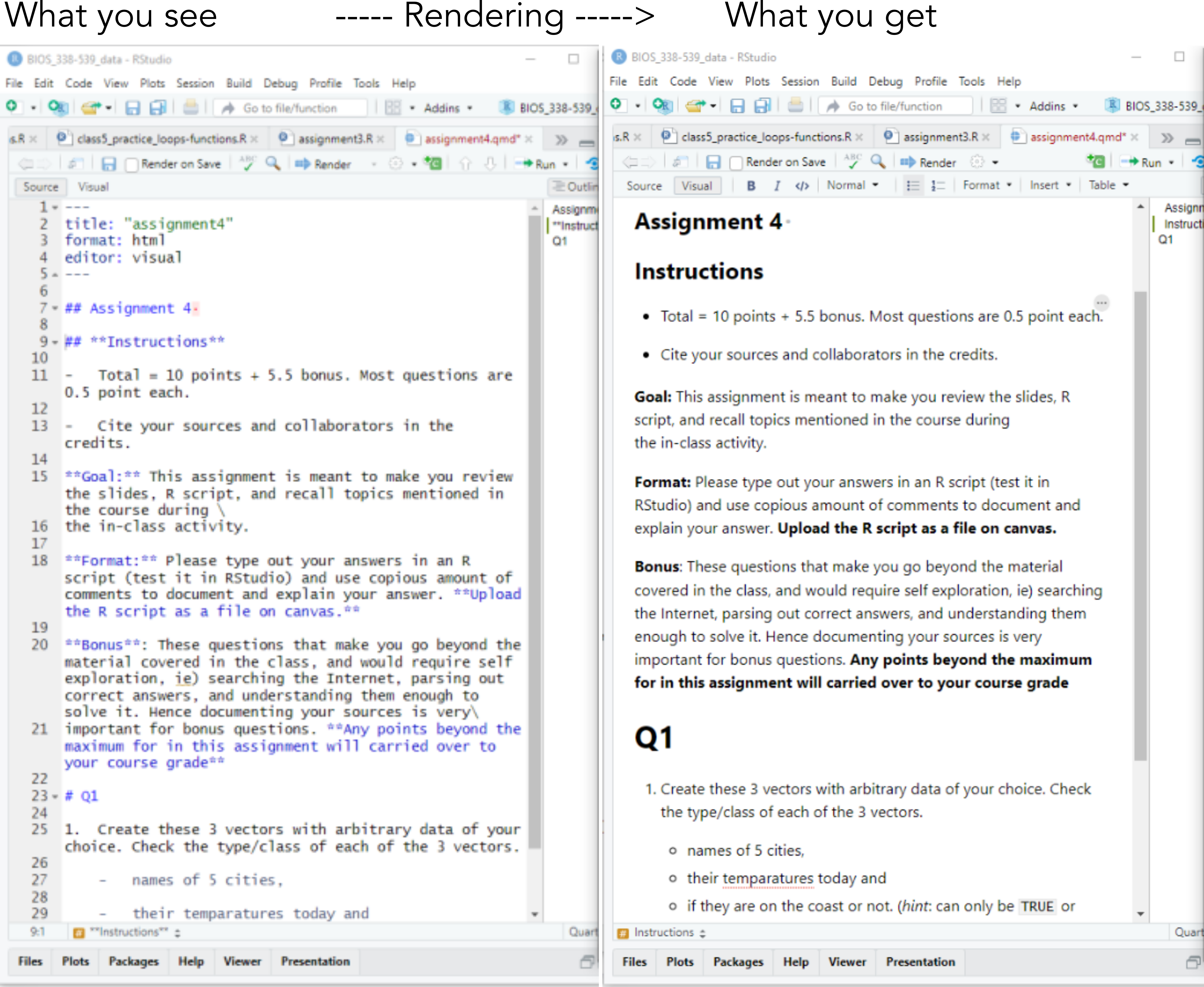This screenshot has width=1204, height=987.
Task: Click Insert new code chunk icon in right editor
Action: (1095, 162)
